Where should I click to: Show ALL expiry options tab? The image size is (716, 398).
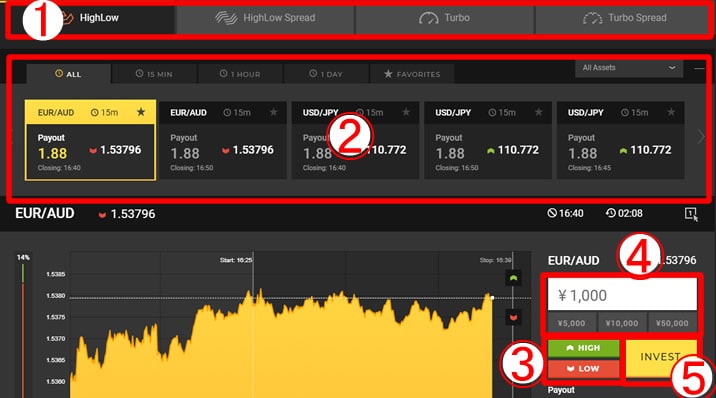pyautogui.click(x=68, y=74)
